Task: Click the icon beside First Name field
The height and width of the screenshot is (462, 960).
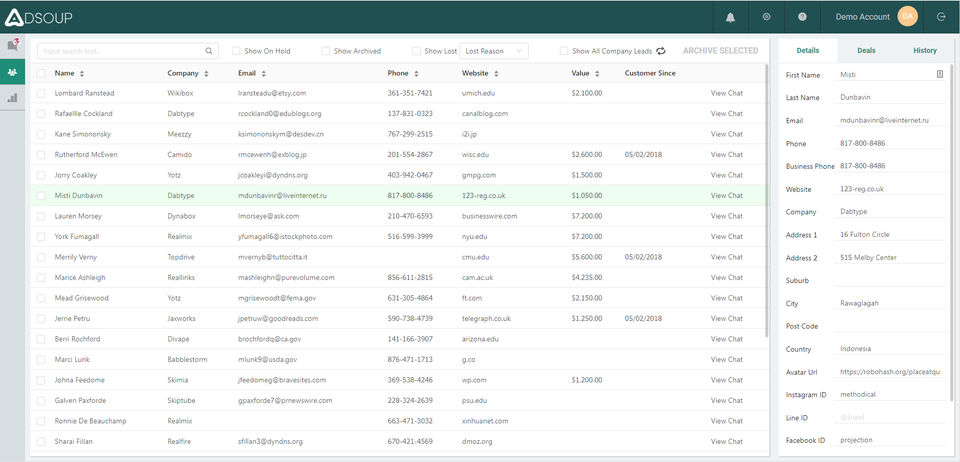Action: coord(940,74)
